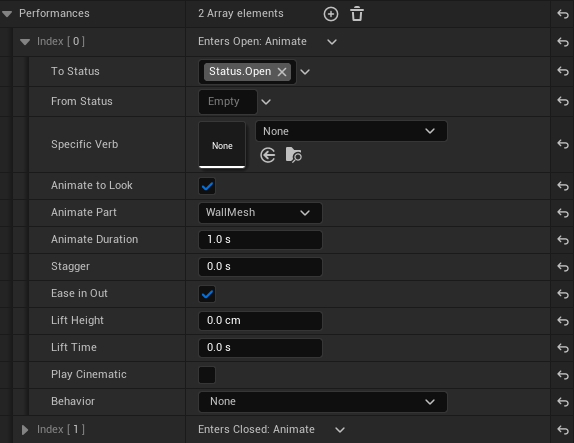Remove the Status.Open tag

click(282, 72)
